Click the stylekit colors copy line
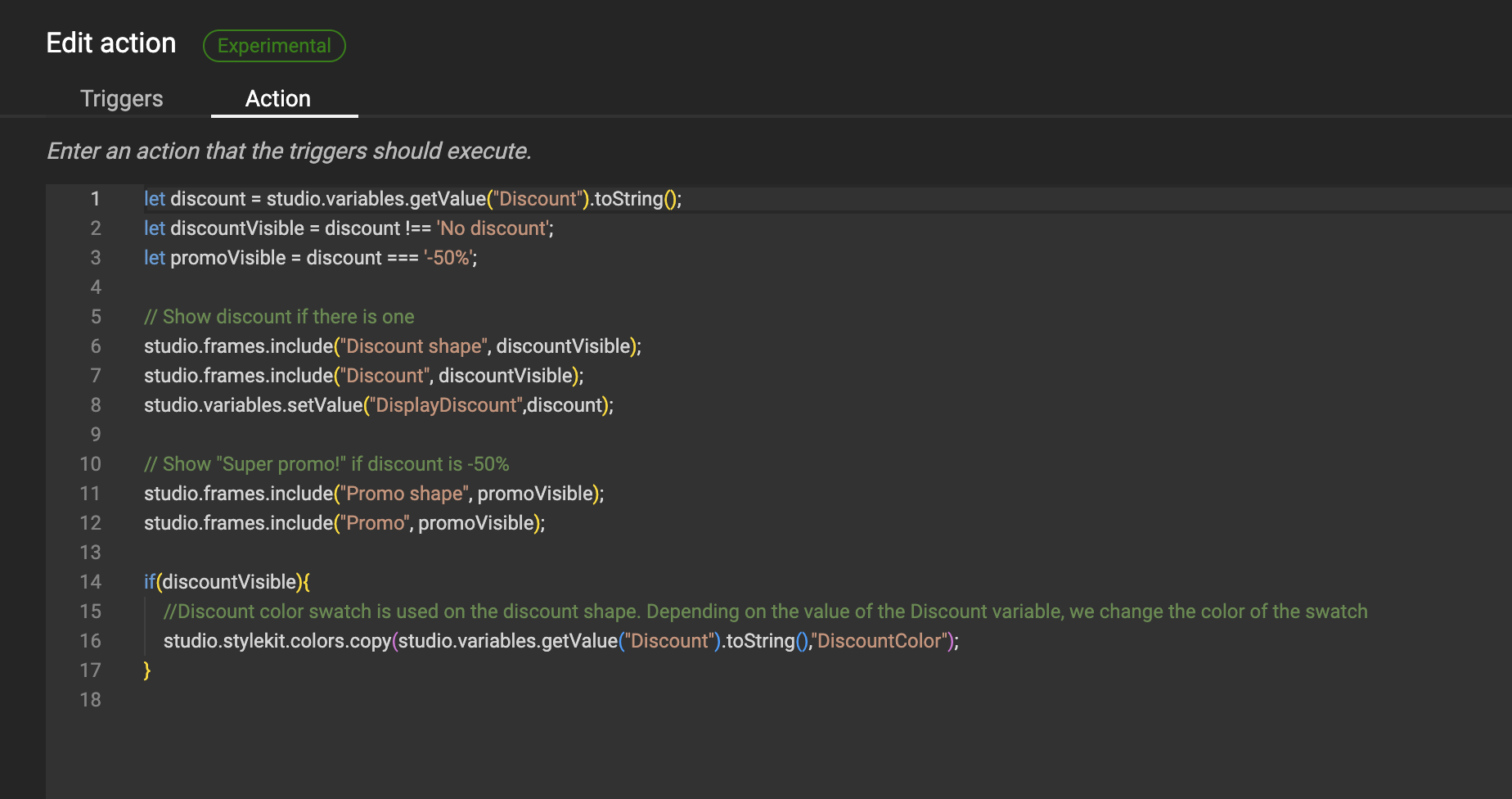Viewport: 1512px width, 799px height. (561, 641)
